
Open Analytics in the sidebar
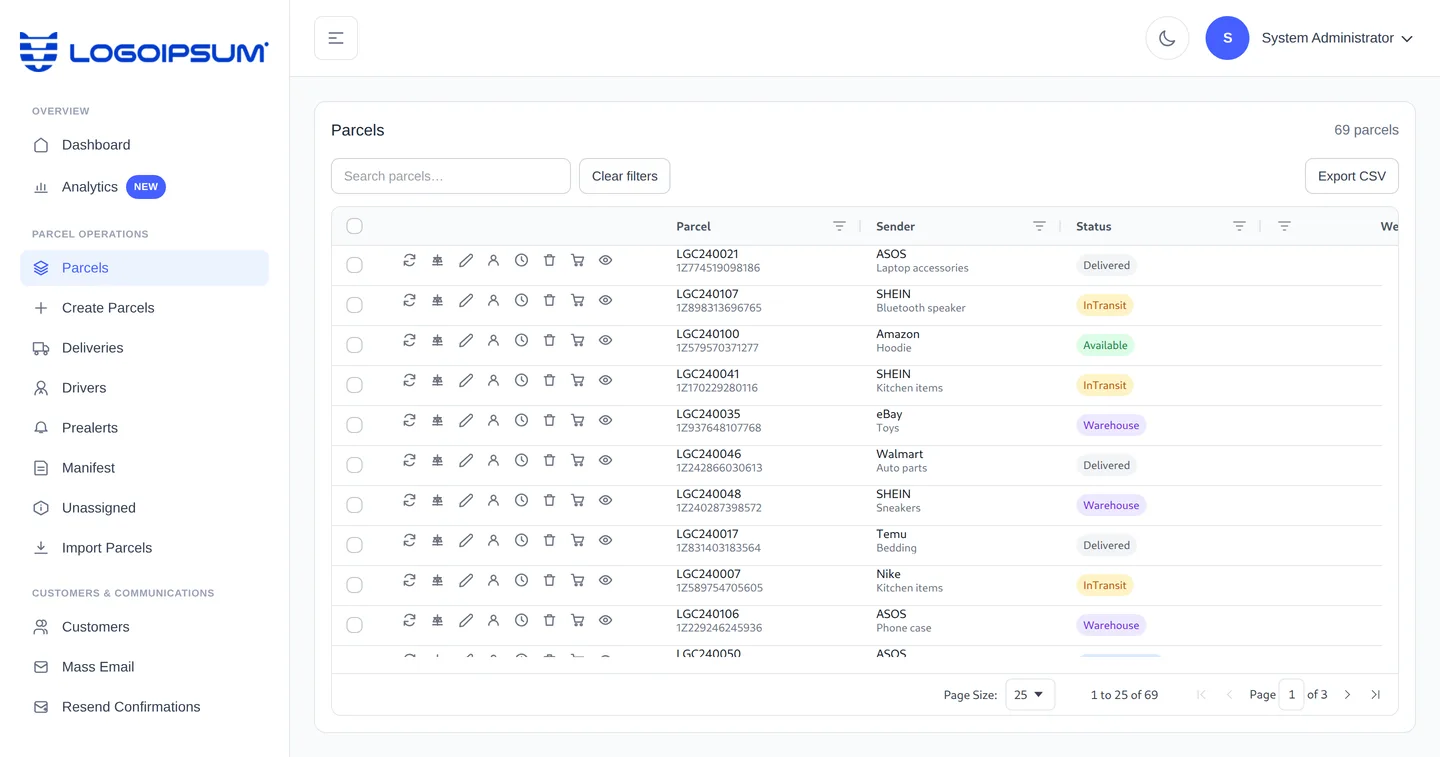(x=144, y=187)
